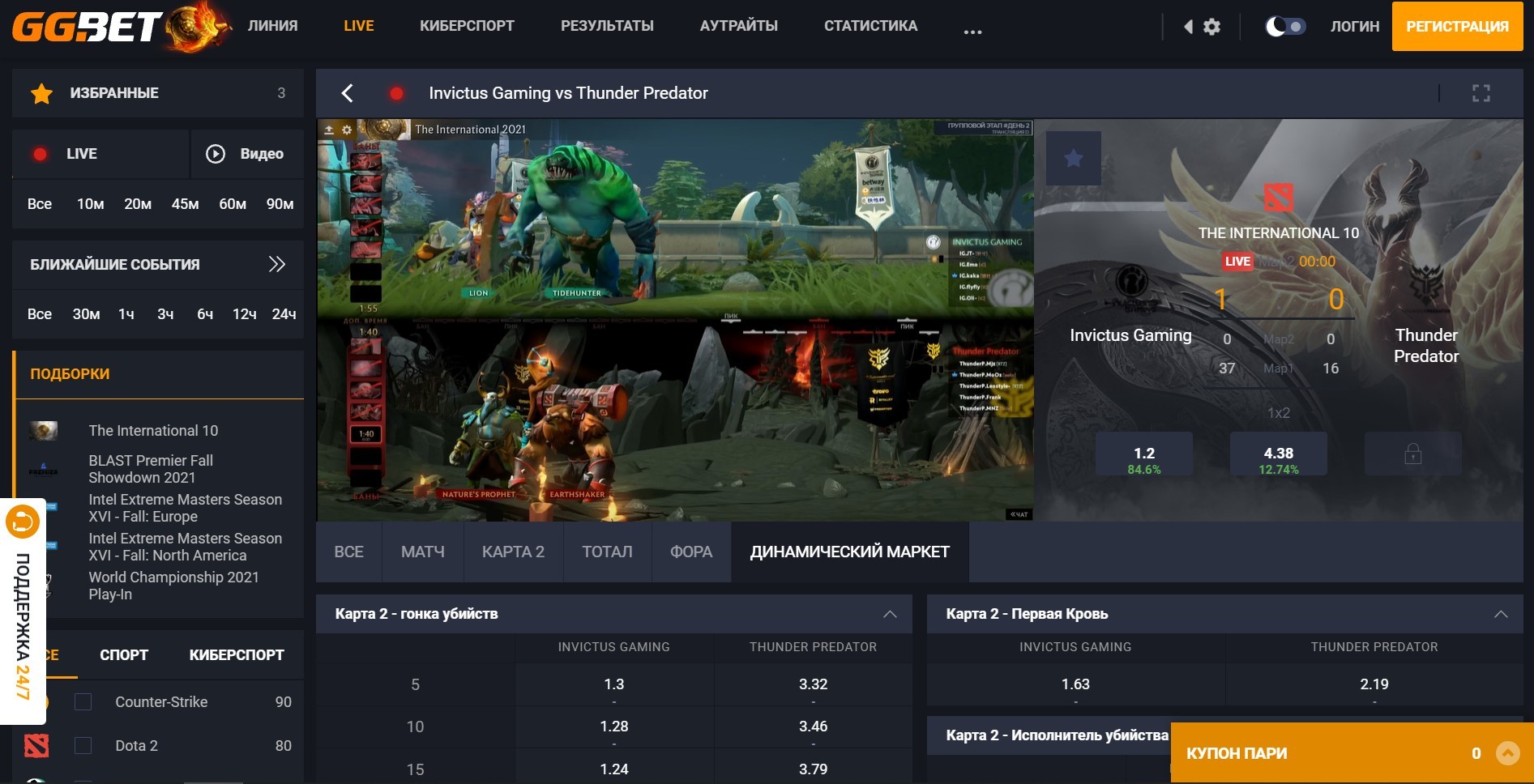Filter upcoming events to 12ч
This screenshot has height=784, width=1534.
(244, 314)
